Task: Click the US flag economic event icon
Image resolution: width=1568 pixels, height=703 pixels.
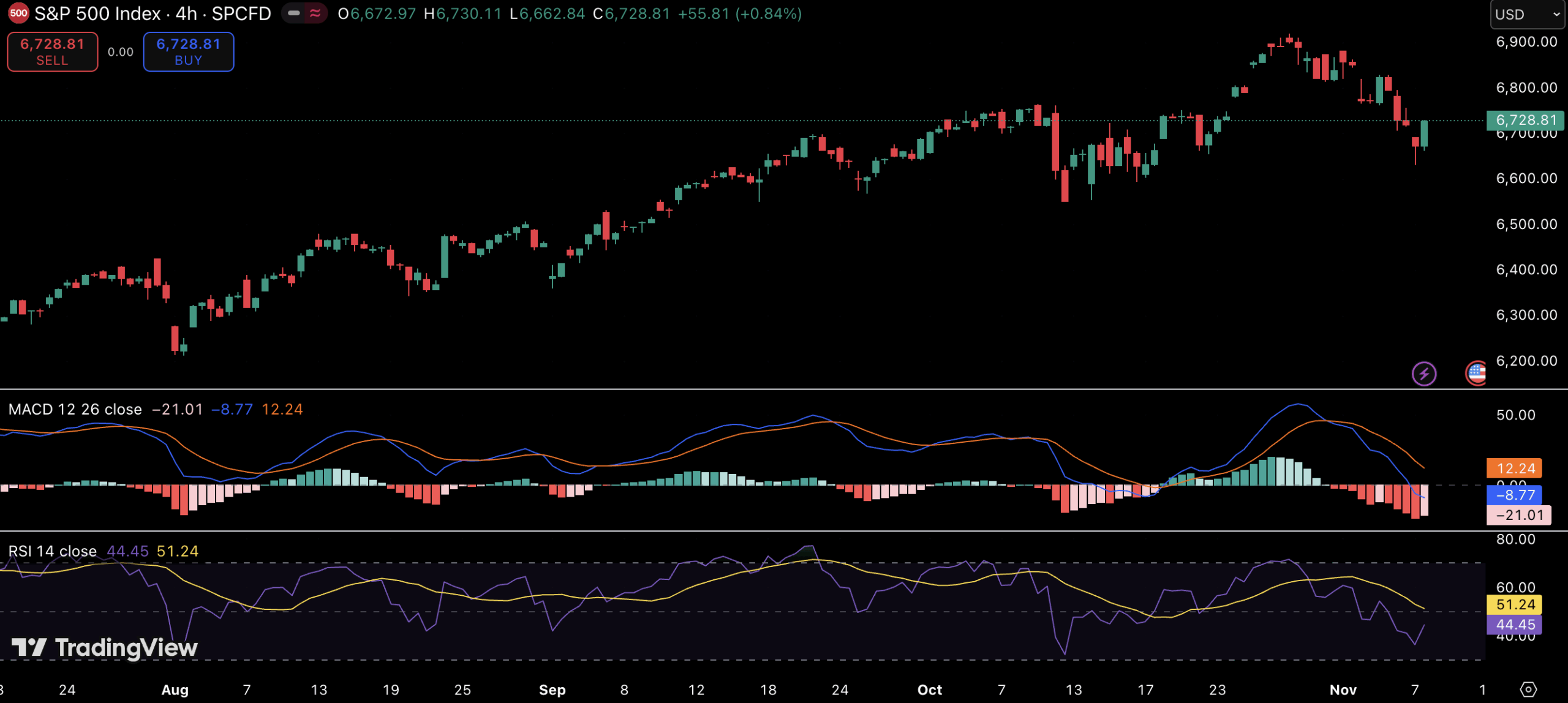Action: (1476, 372)
